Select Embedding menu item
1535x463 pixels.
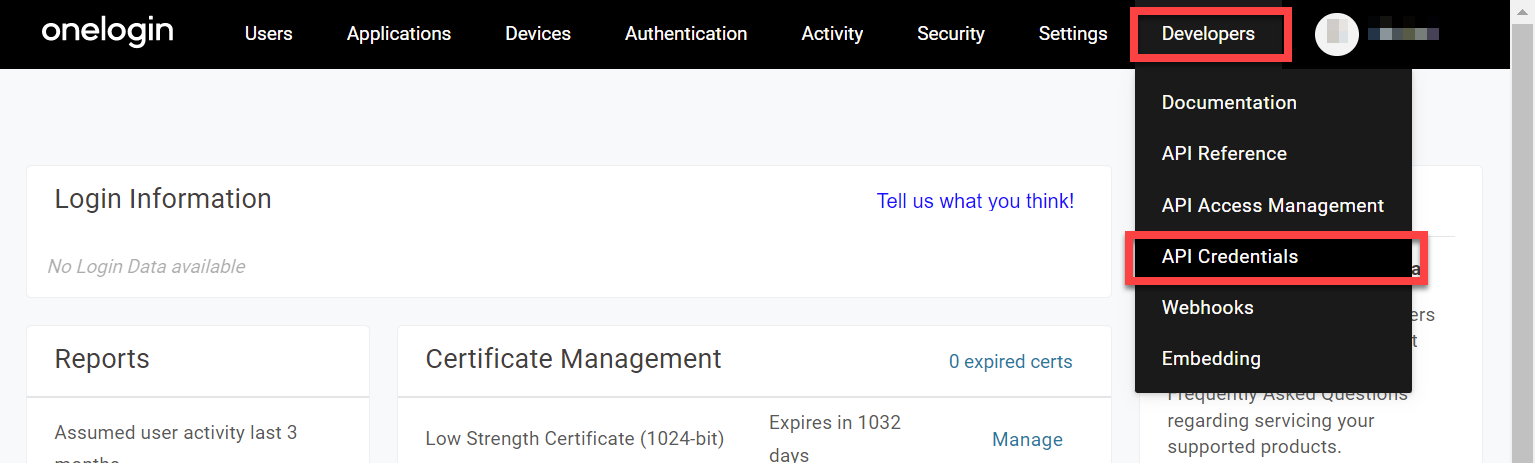(1210, 359)
